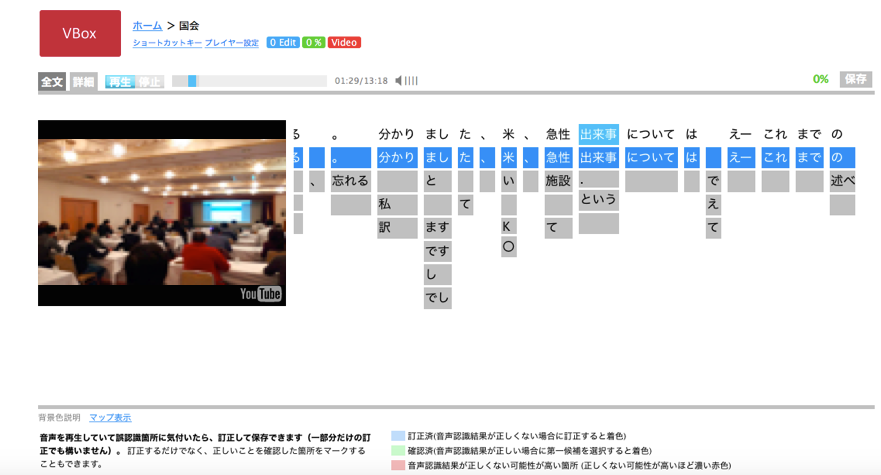Image resolution: width=881 pixels, height=475 pixels.
Task: Click the playback progress bar
Action: pos(249,81)
